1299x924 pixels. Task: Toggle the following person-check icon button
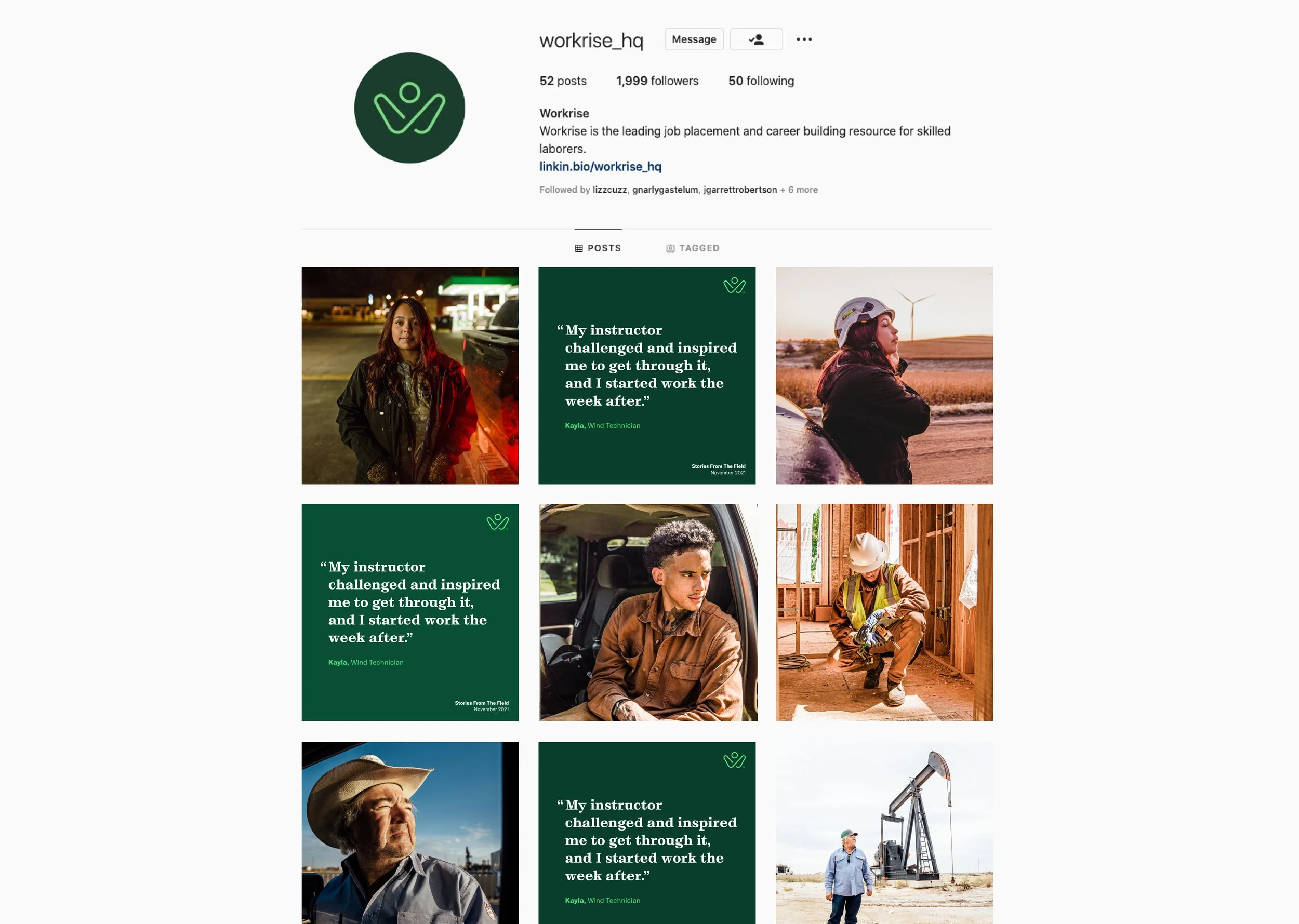756,39
